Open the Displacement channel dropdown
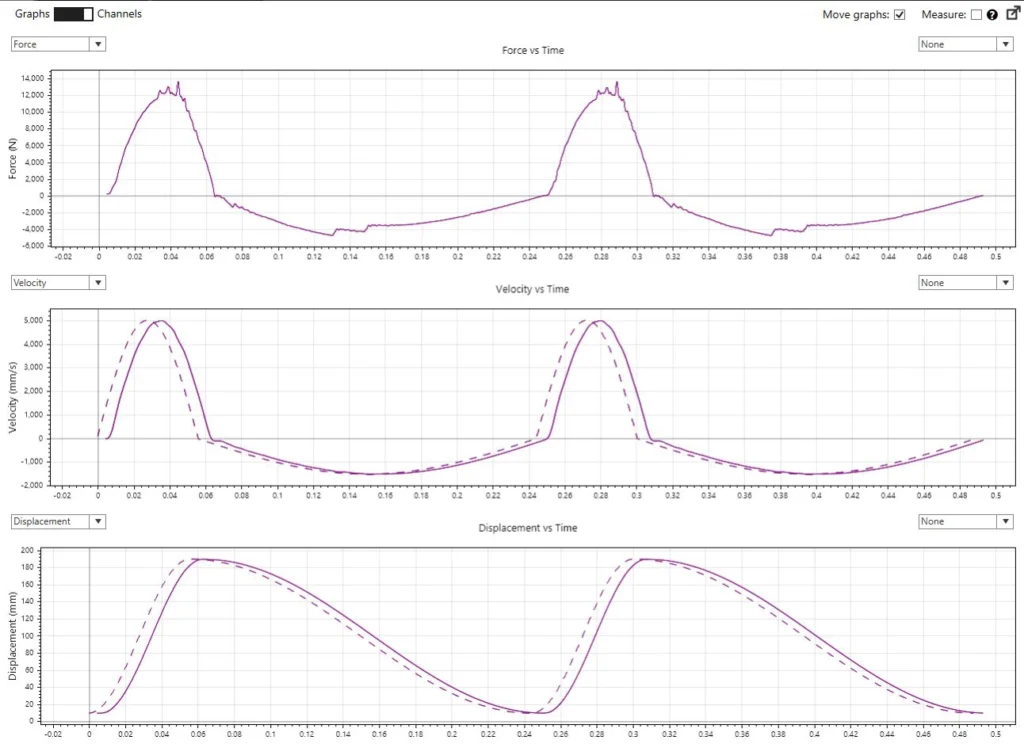This screenshot has width=1024, height=744. [x=58, y=521]
